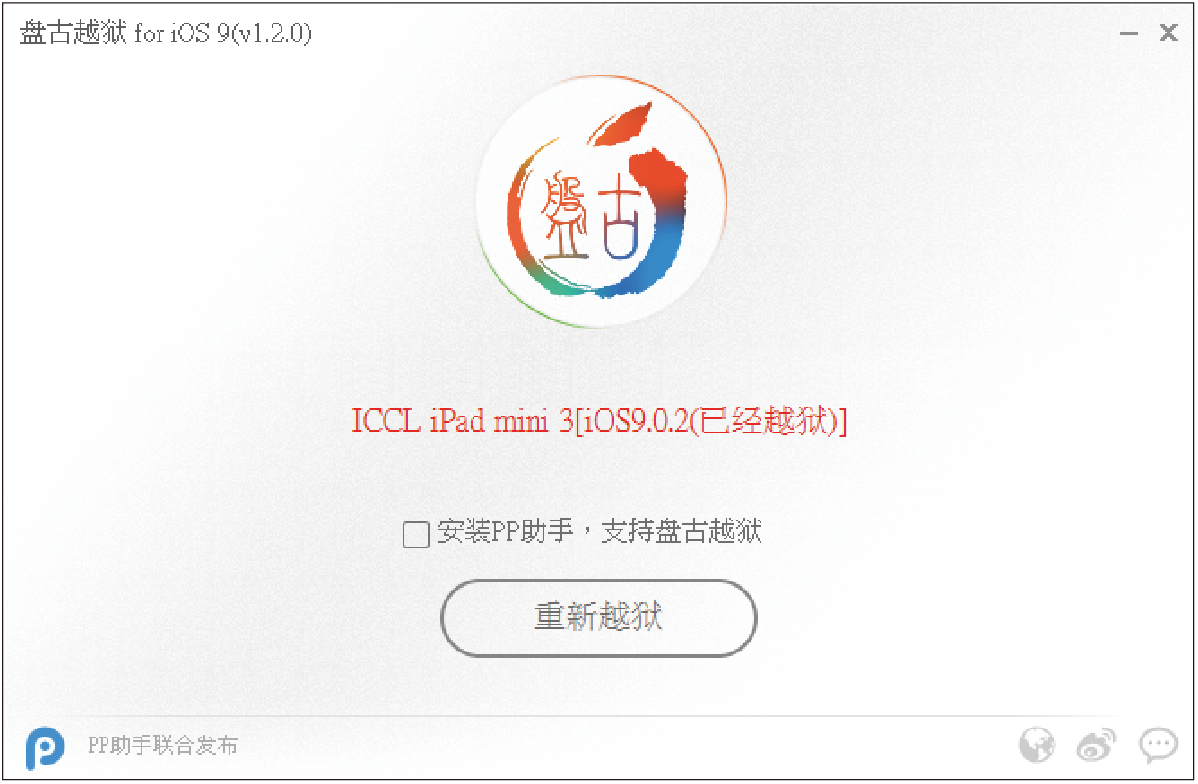Click the PP助手联合发布 footer text
The width and height of the screenshot is (1198, 784).
163,745
